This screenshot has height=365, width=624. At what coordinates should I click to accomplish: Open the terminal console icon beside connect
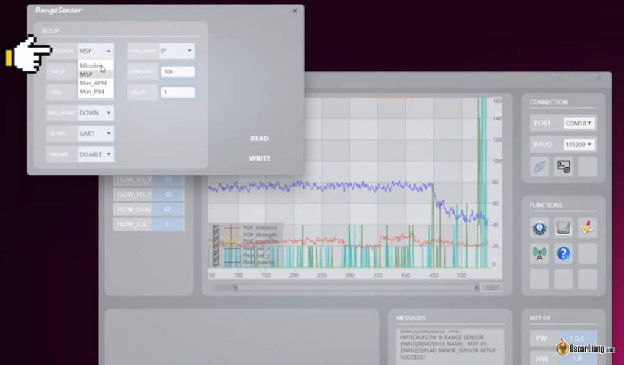tap(563, 166)
